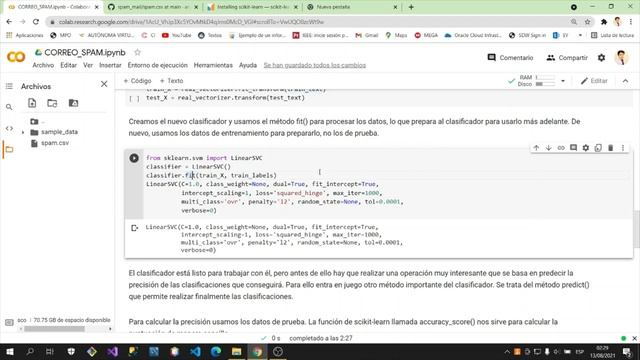Refresh the Files panel
The width and height of the screenshot is (640, 360).
click(52, 103)
